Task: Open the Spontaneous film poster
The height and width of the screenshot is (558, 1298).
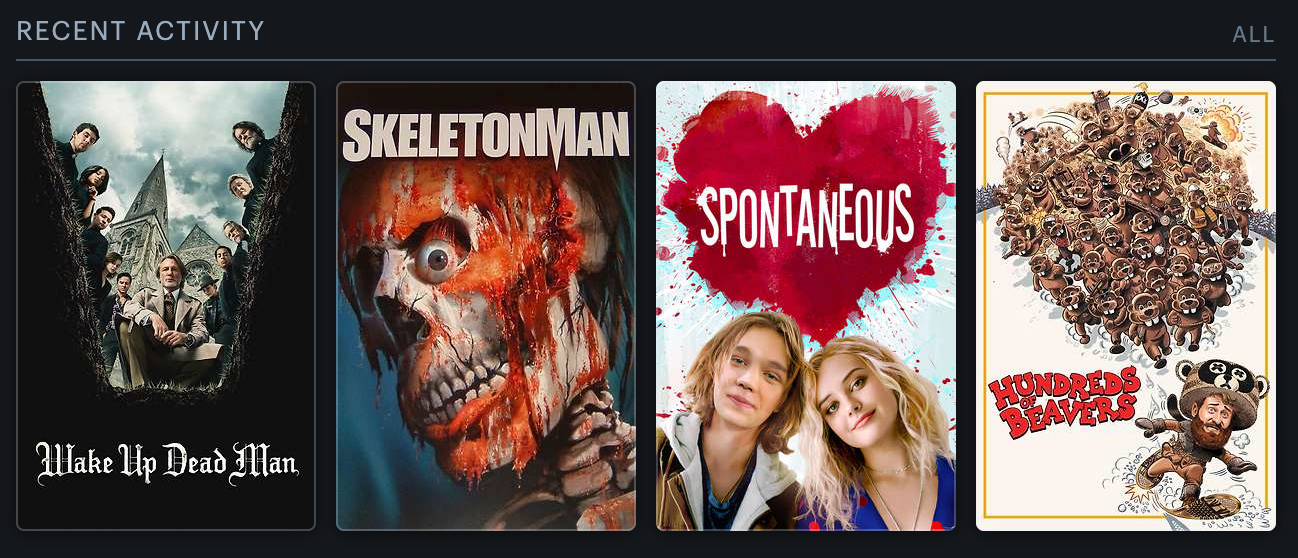Action: [806, 305]
